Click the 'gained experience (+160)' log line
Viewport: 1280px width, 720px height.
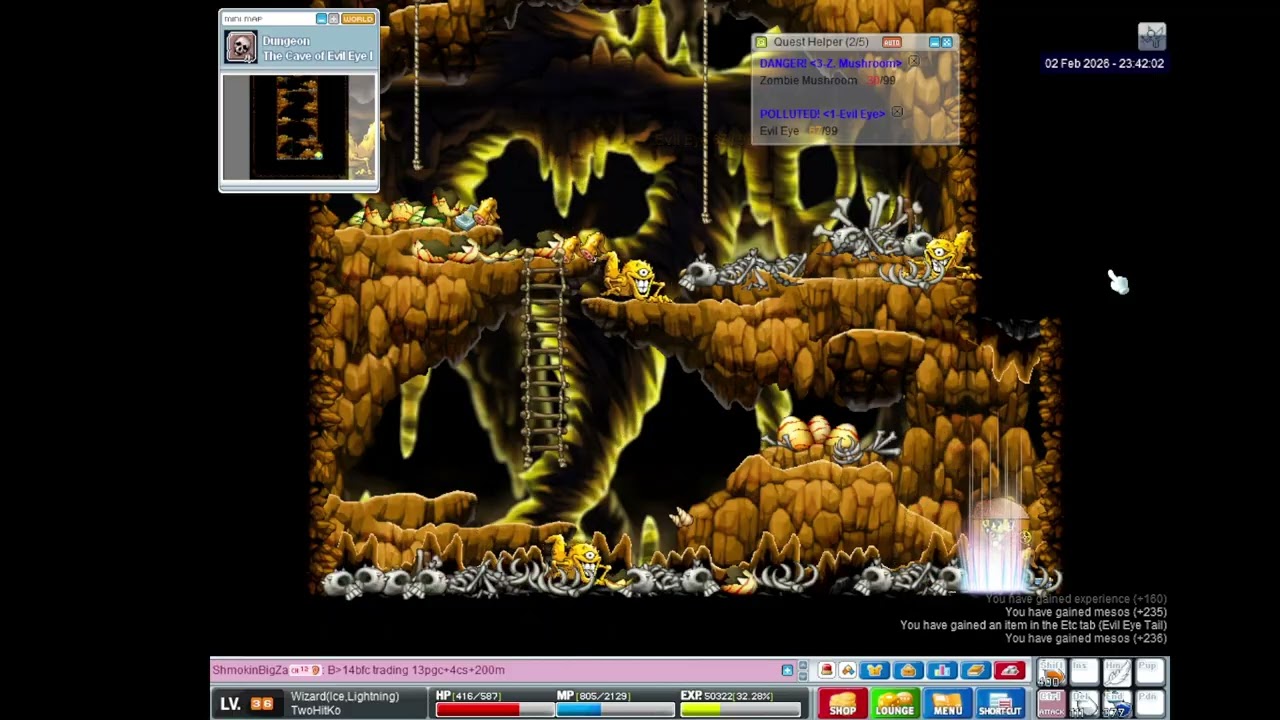tap(1076, 599)
